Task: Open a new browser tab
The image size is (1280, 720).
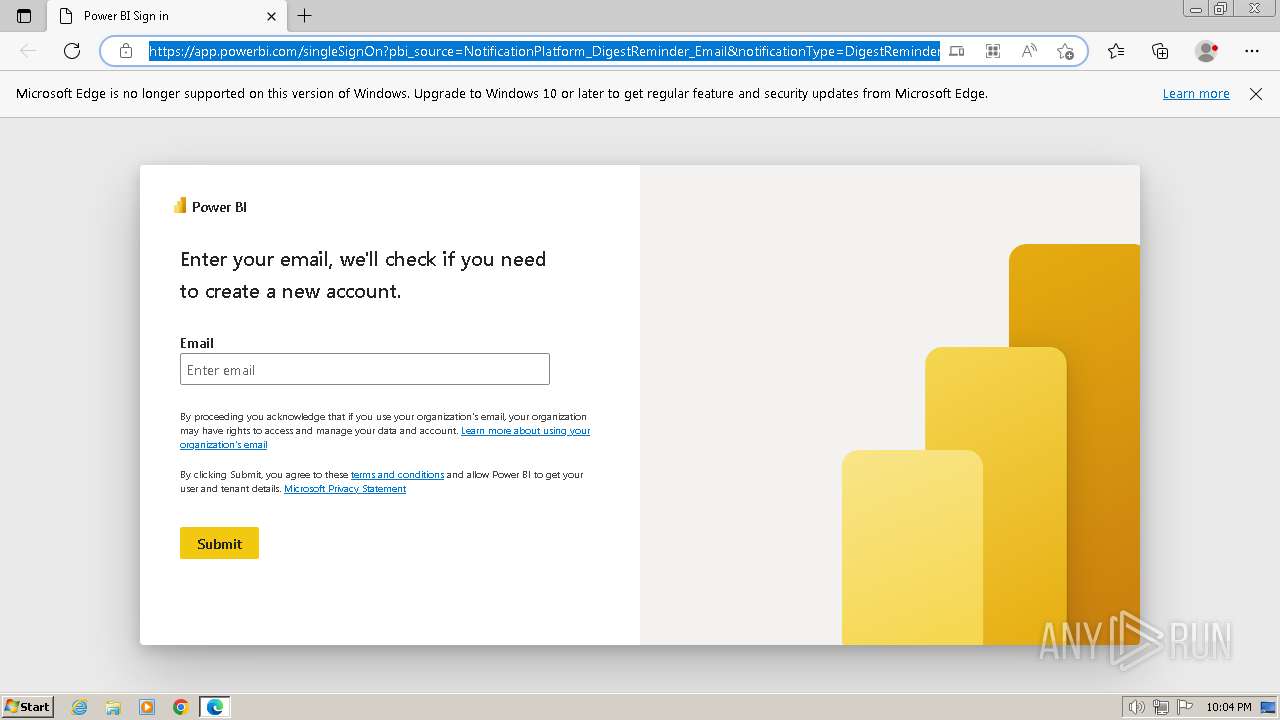Action: (305, 16)
